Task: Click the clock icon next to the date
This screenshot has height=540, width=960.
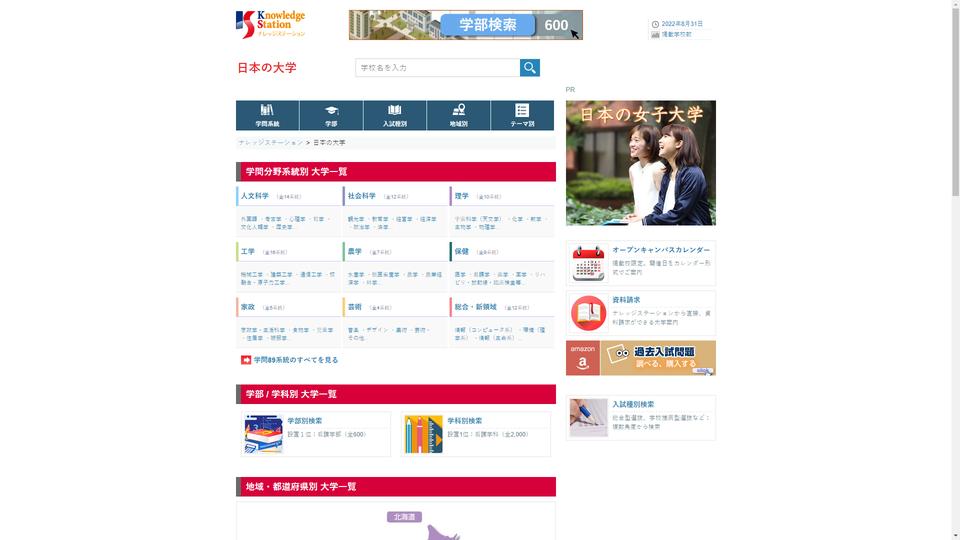Action: click(655, 24)
